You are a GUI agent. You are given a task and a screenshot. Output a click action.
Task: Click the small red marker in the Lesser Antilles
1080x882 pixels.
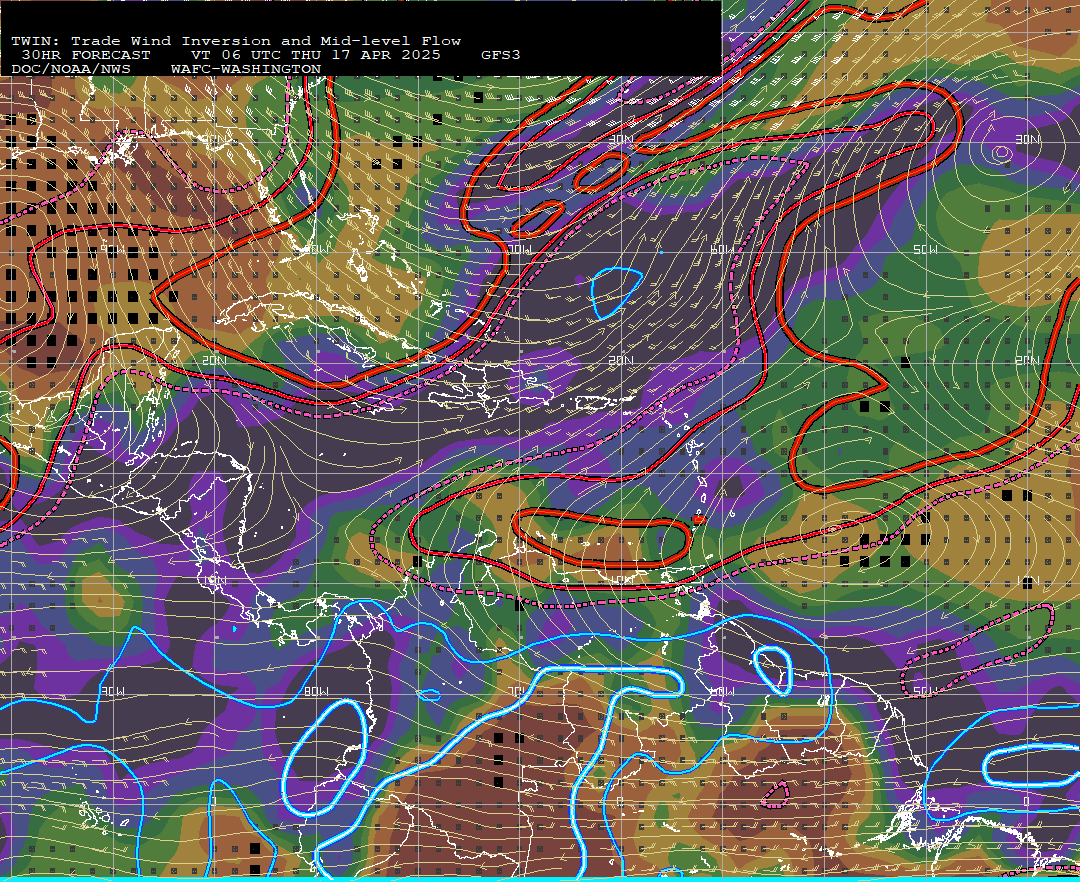[698, 519]
